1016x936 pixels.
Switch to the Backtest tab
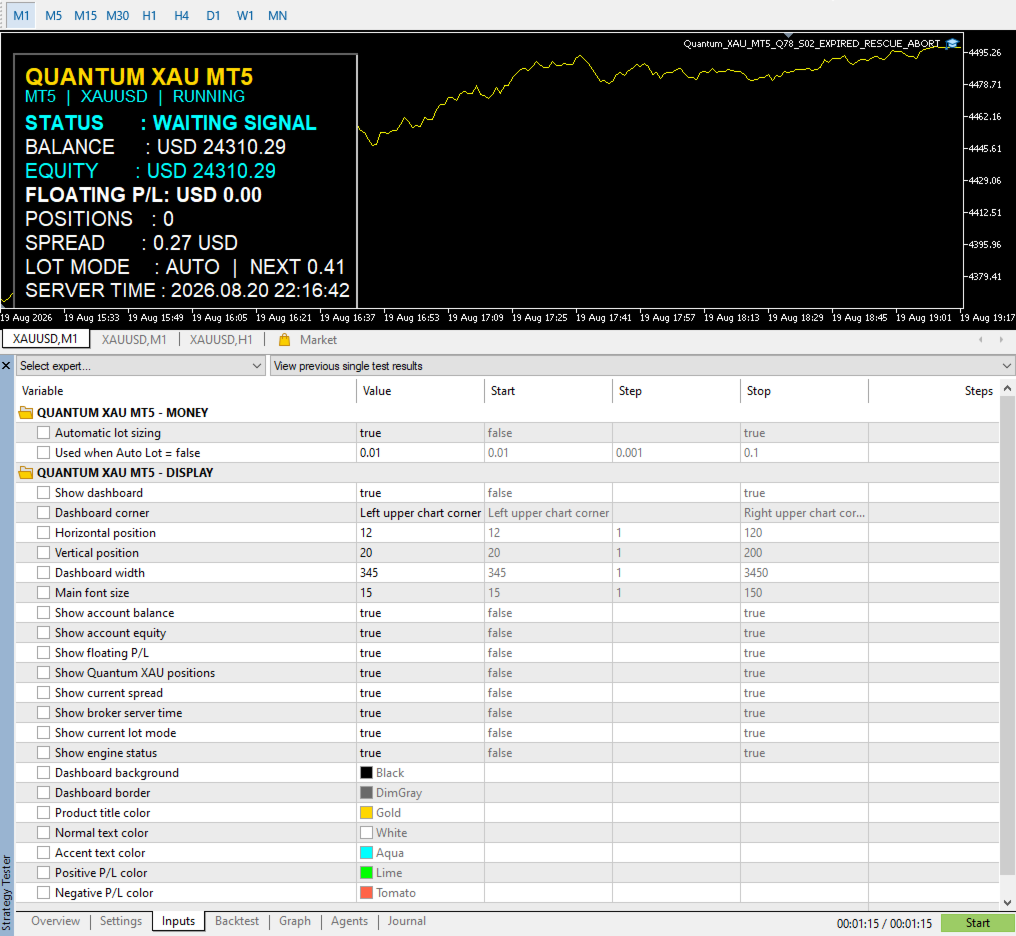click(x=237, y=921)
